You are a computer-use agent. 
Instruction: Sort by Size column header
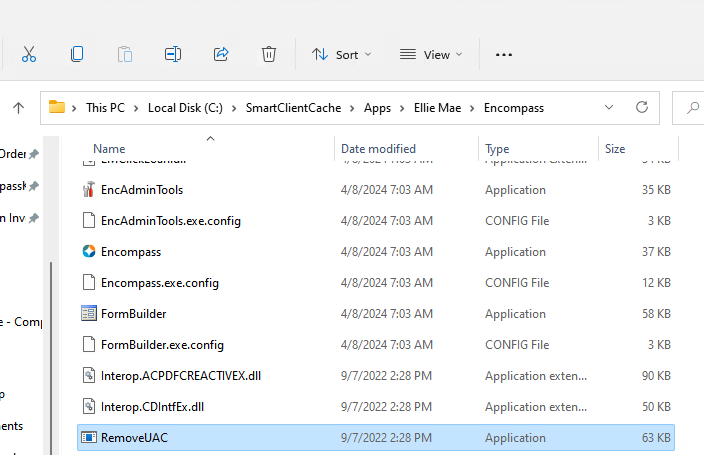[615, 149]
